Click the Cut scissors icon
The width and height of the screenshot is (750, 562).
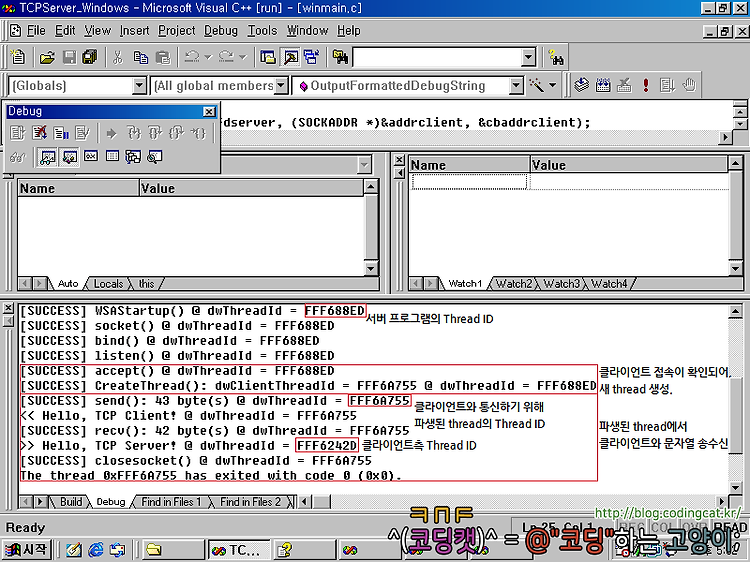(x=118, y=58)
